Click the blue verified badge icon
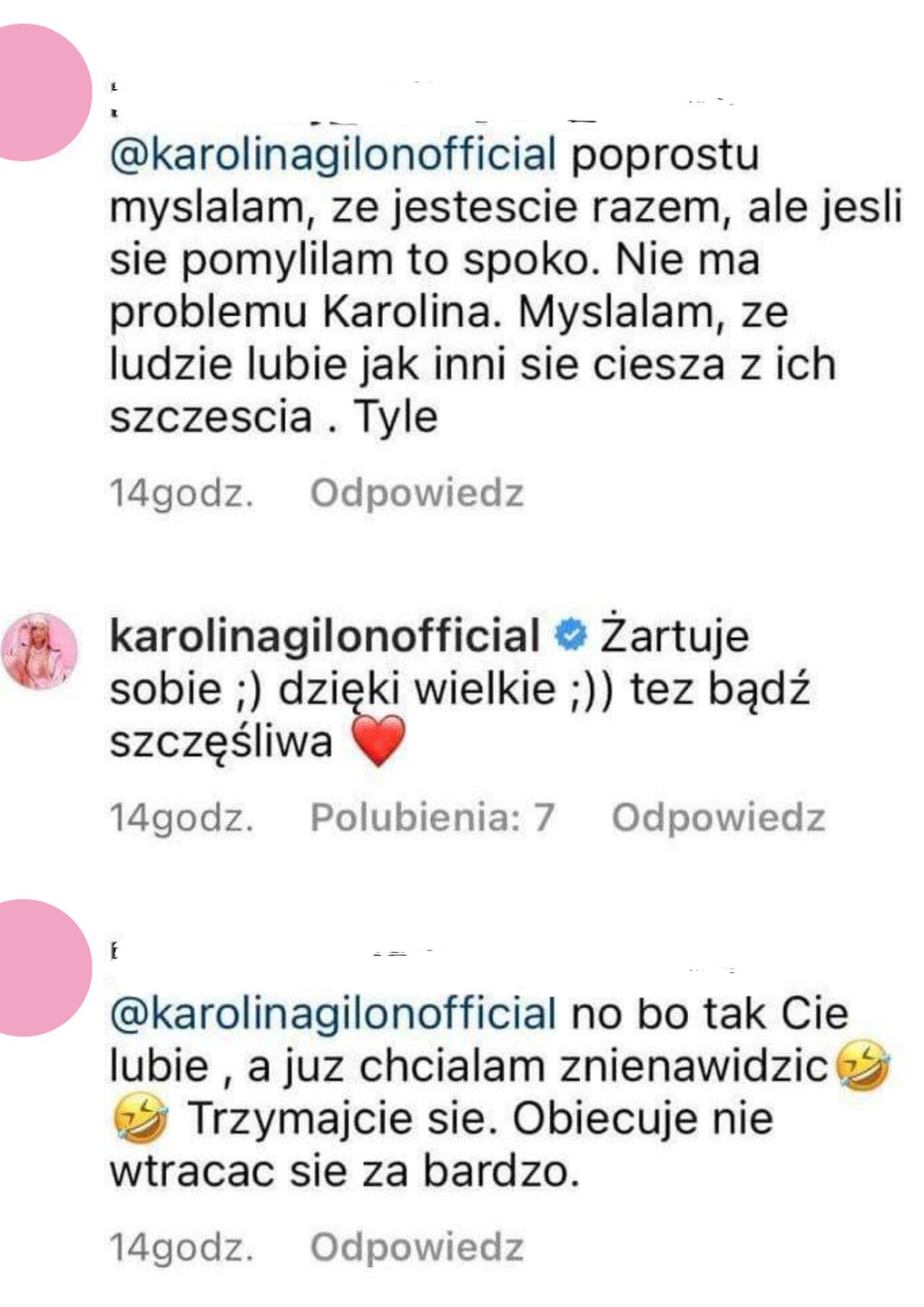This screenshot has height=1307, width=924. pyautogui.click(x=570, y=636)
